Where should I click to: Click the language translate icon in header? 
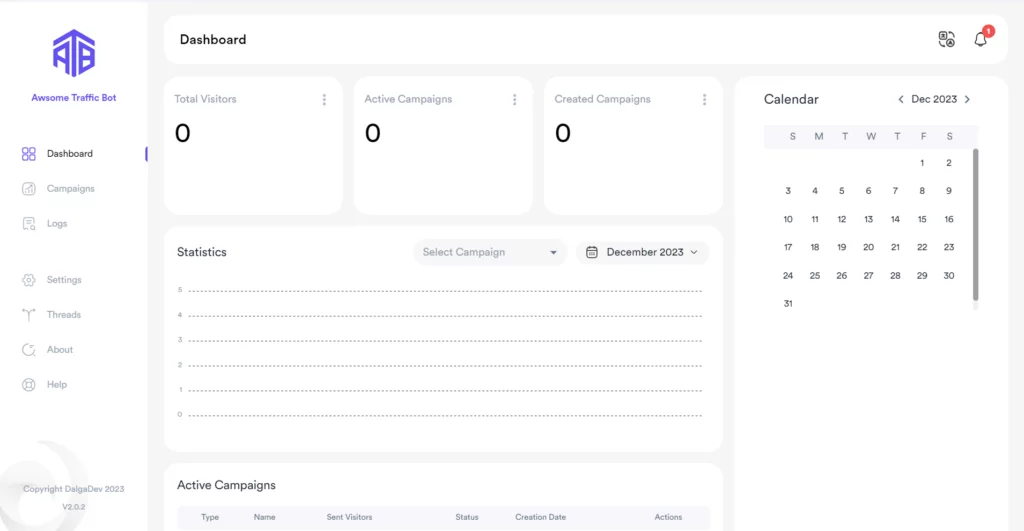pyautogui.click(x=946, y=40)
